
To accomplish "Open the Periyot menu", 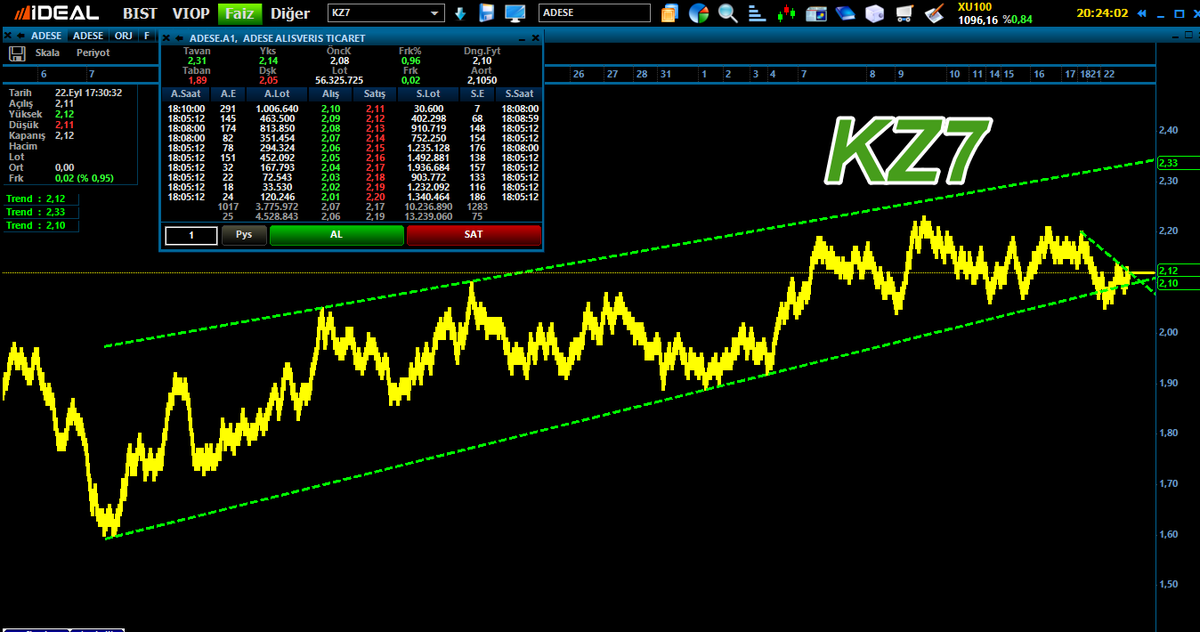I will [x=93, y=53].
